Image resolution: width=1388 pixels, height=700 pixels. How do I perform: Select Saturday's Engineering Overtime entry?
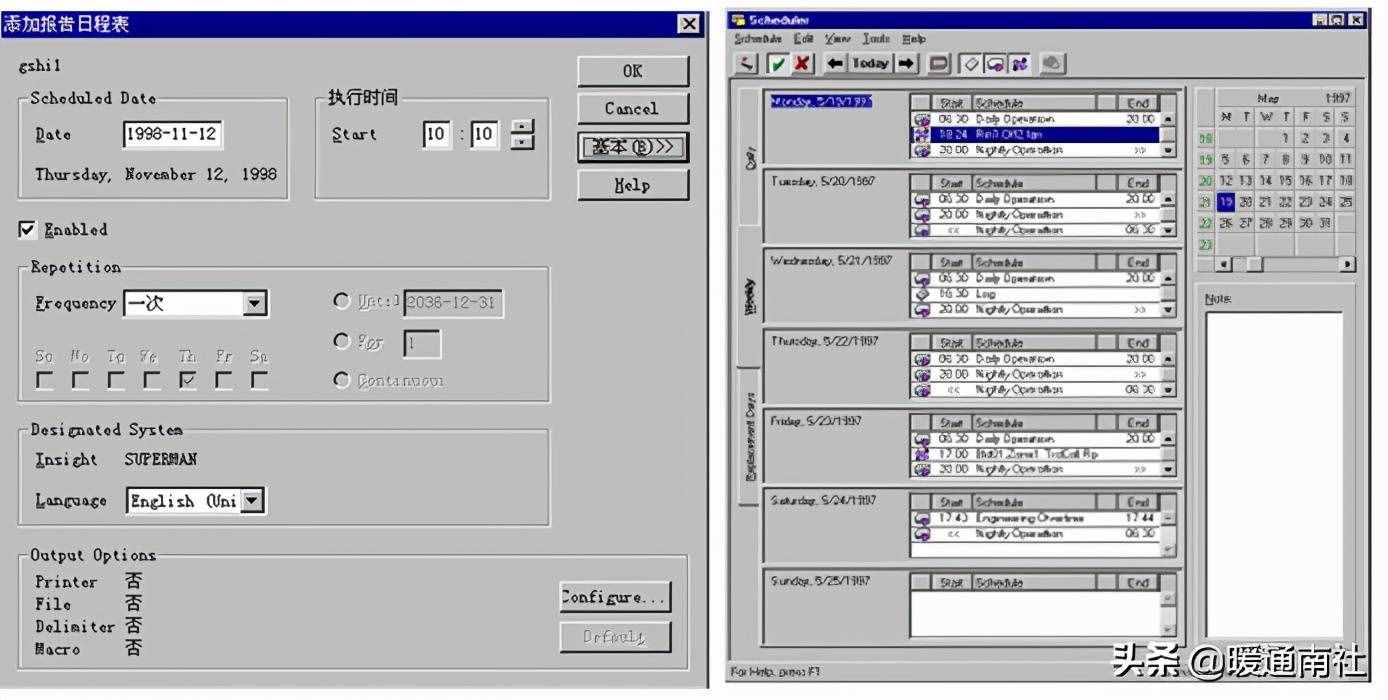click(1036, 518)
